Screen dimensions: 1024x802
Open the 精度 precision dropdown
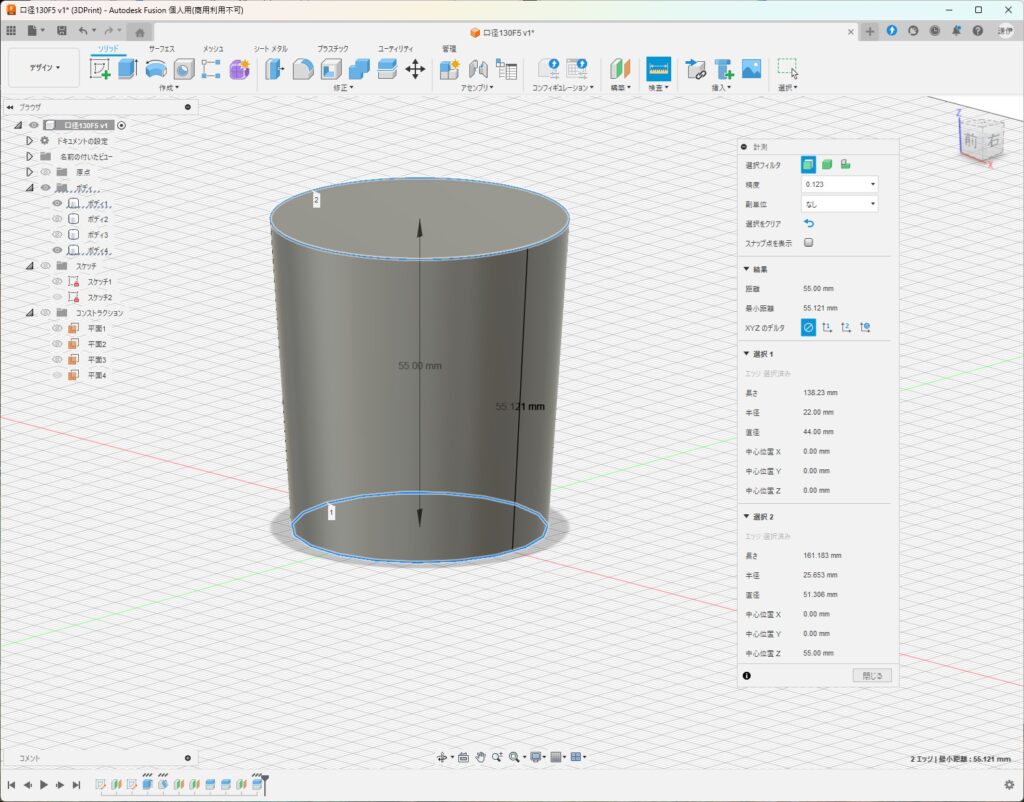tap(839, 184)
